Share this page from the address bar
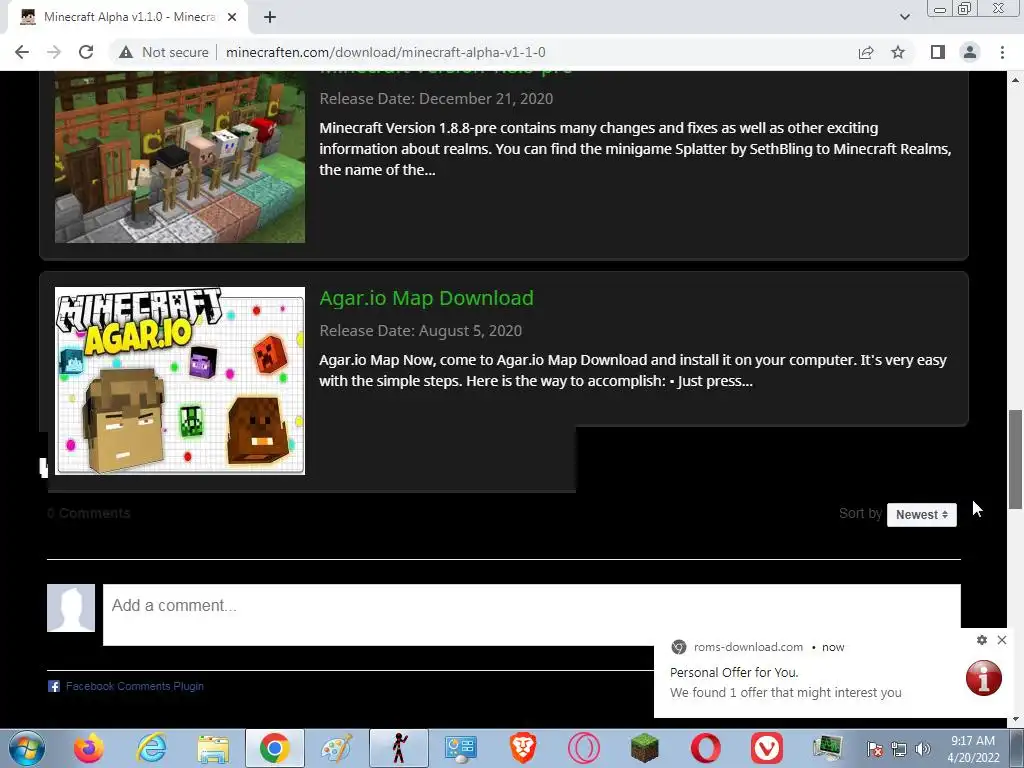The image size is (1024, 768). [x=866, y=52]
